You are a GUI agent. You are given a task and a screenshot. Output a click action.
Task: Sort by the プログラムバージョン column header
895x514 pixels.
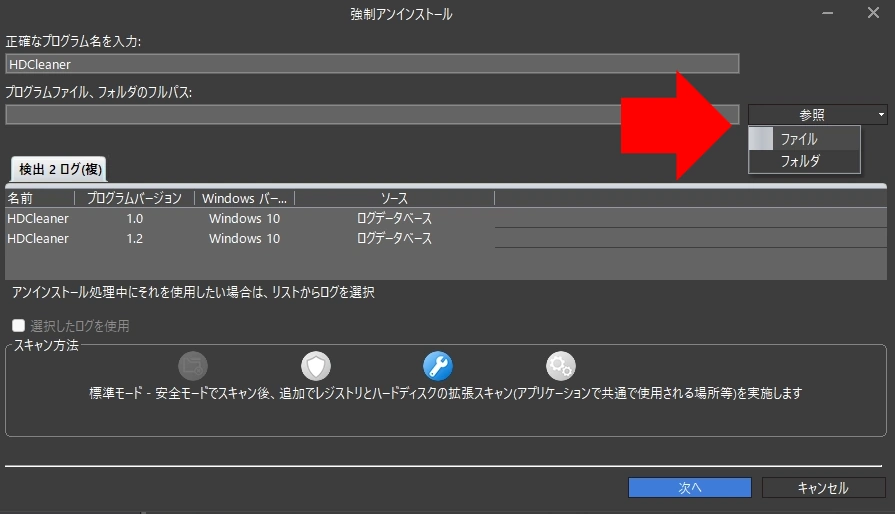tap(134, 198)
